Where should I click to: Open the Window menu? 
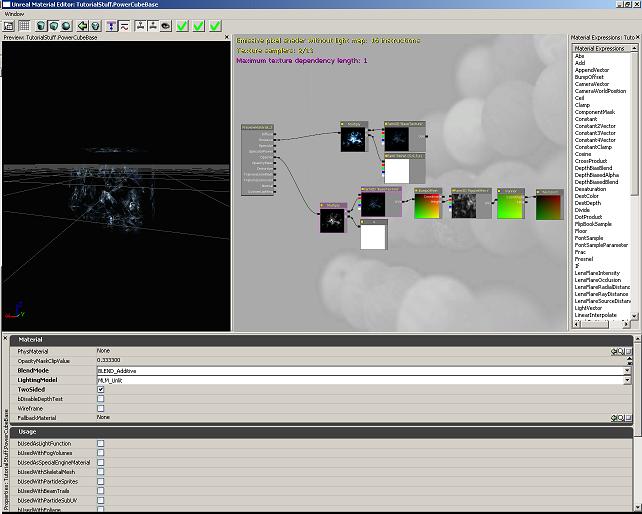(14, 14)
